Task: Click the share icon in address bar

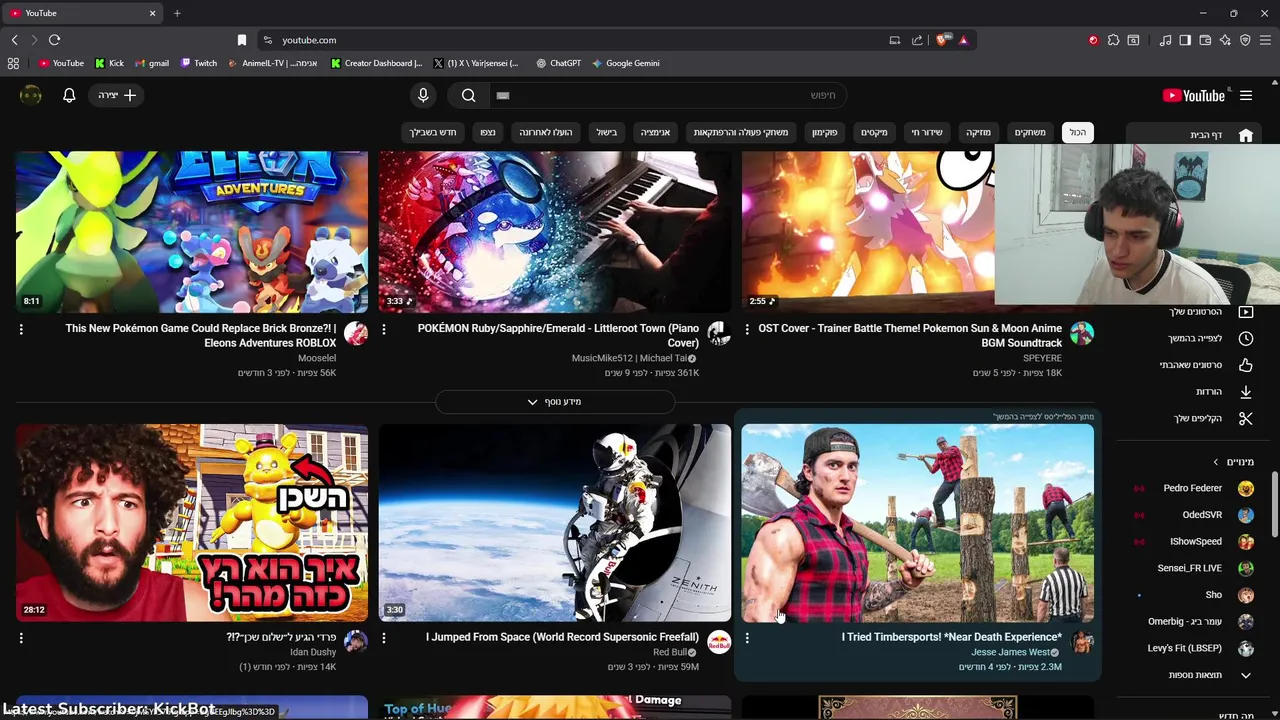Action: (x=917, y=40)
